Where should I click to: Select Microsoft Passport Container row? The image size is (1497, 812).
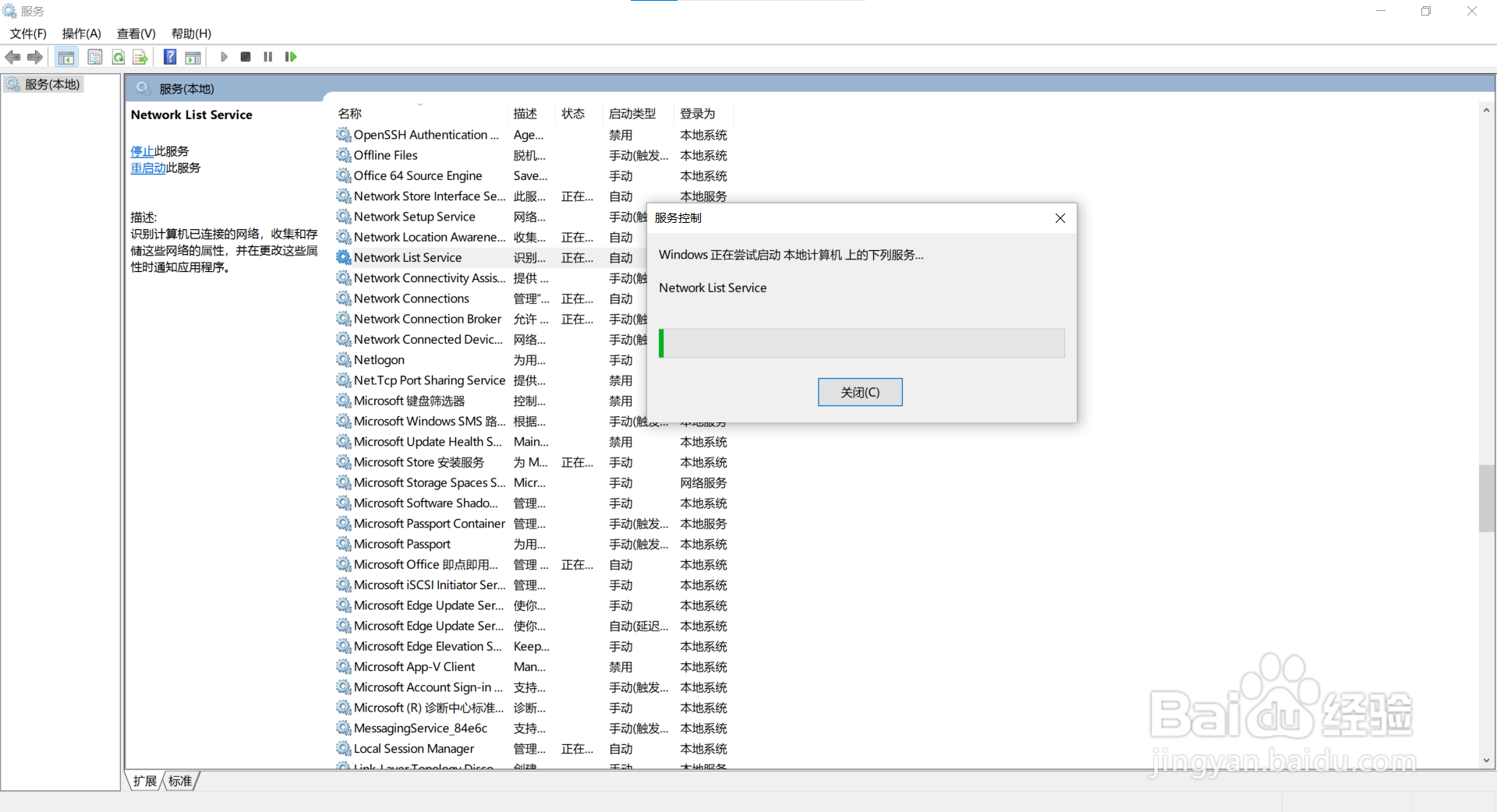pyautogui.click(x=534, y=524)
